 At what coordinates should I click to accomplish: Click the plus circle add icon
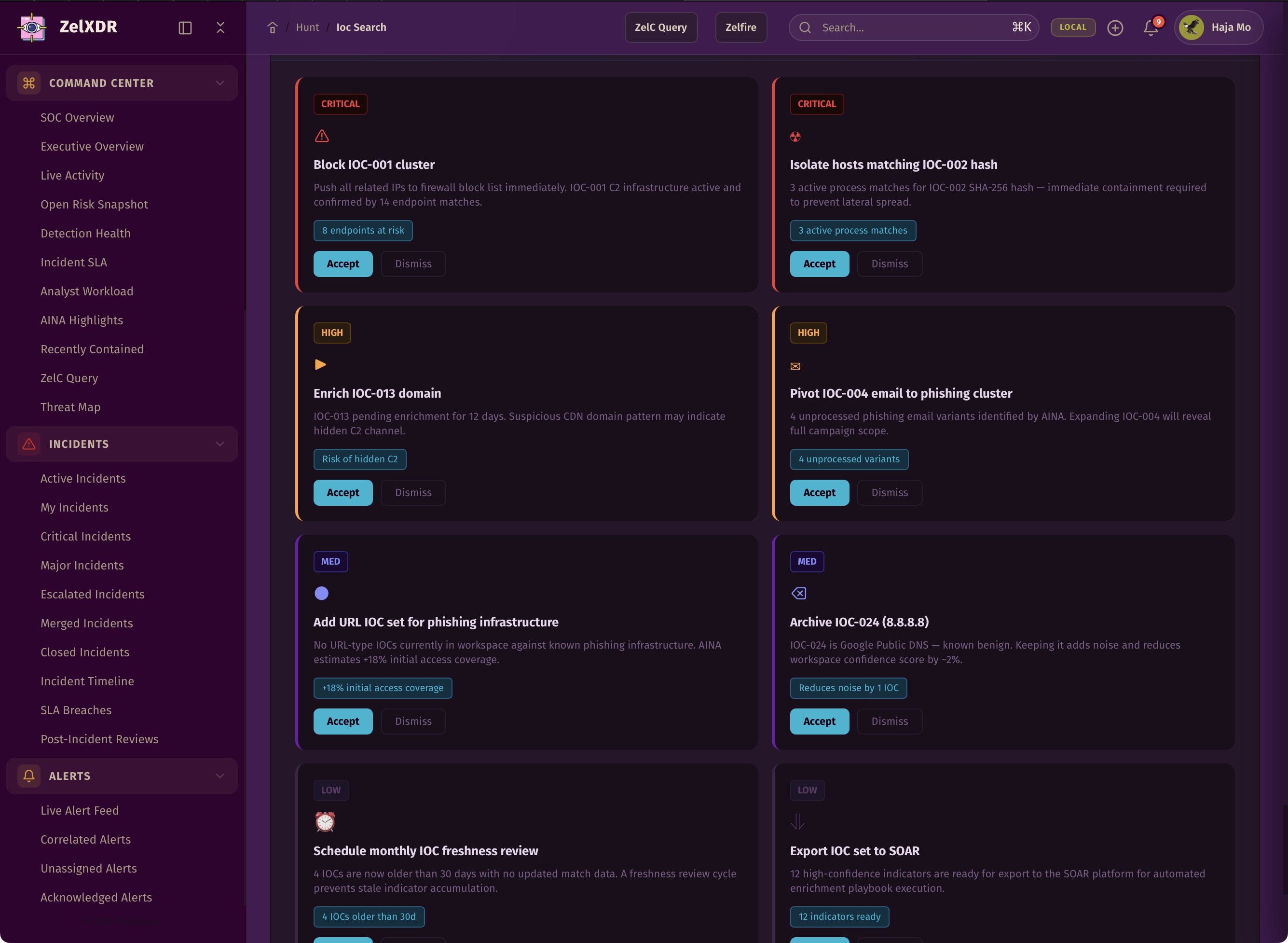(x=1115, y=28)
